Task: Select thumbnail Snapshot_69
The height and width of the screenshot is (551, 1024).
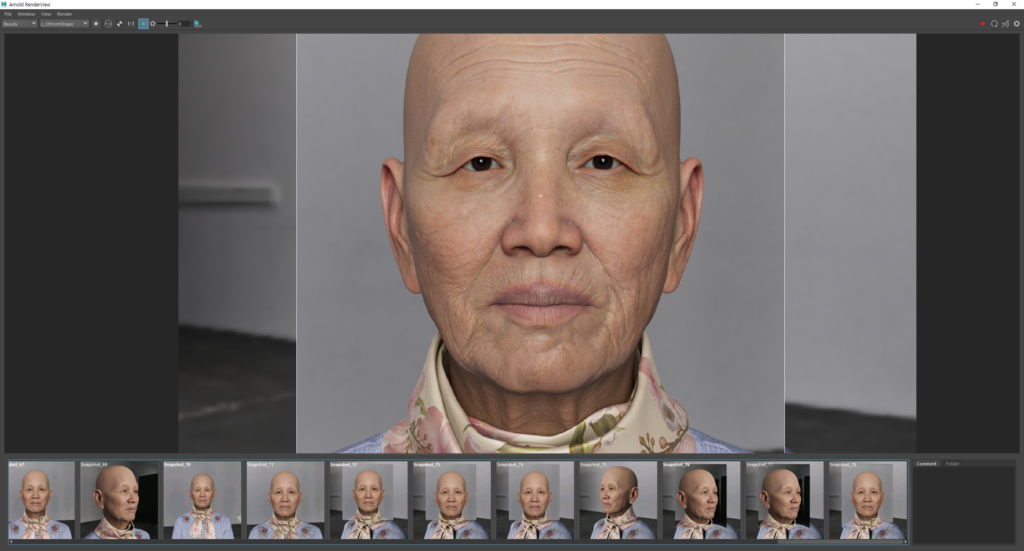Action: pos(119,500)
